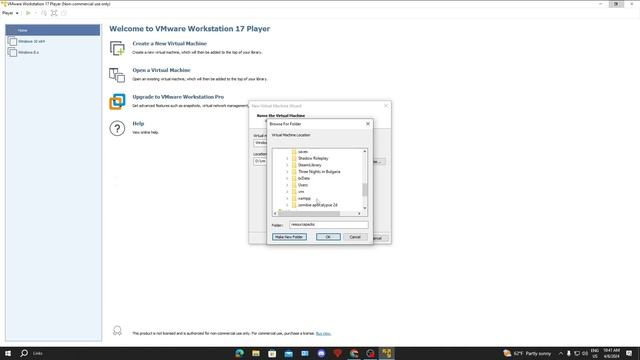
Task: Expand the xampp folder node
Action: [x=287, y=198]
